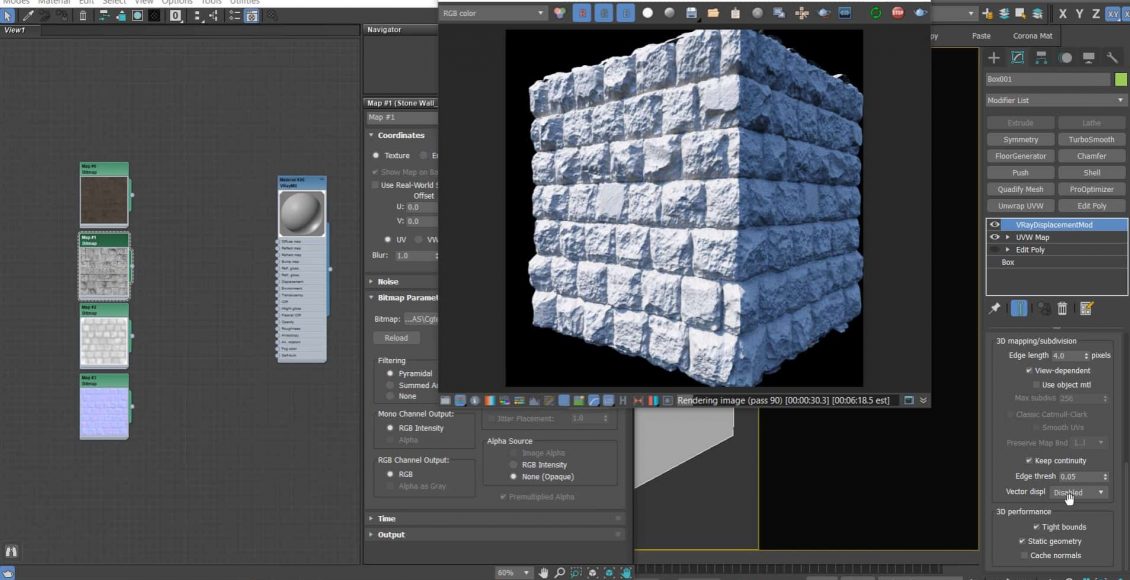1130x580 pixels.
Task: Click the green Box001 object color swatch
Action: (x=1121, y=79)
